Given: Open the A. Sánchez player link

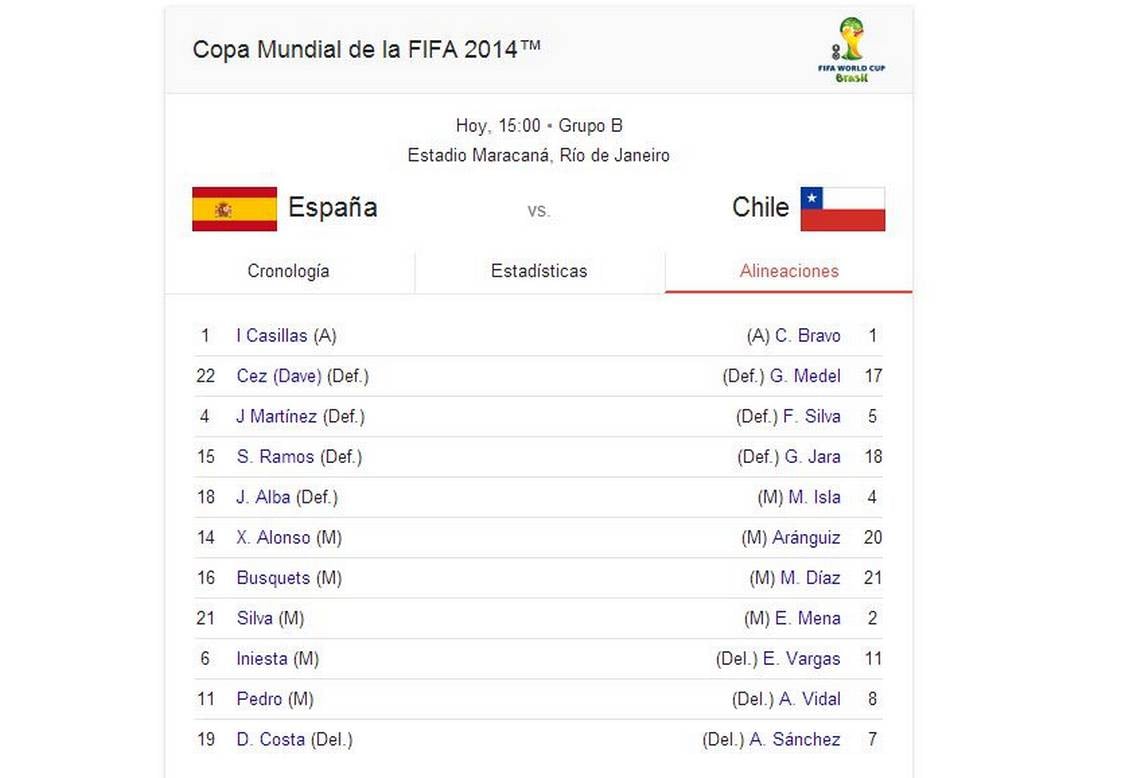Looking at the screenshot, I should 795,739.
